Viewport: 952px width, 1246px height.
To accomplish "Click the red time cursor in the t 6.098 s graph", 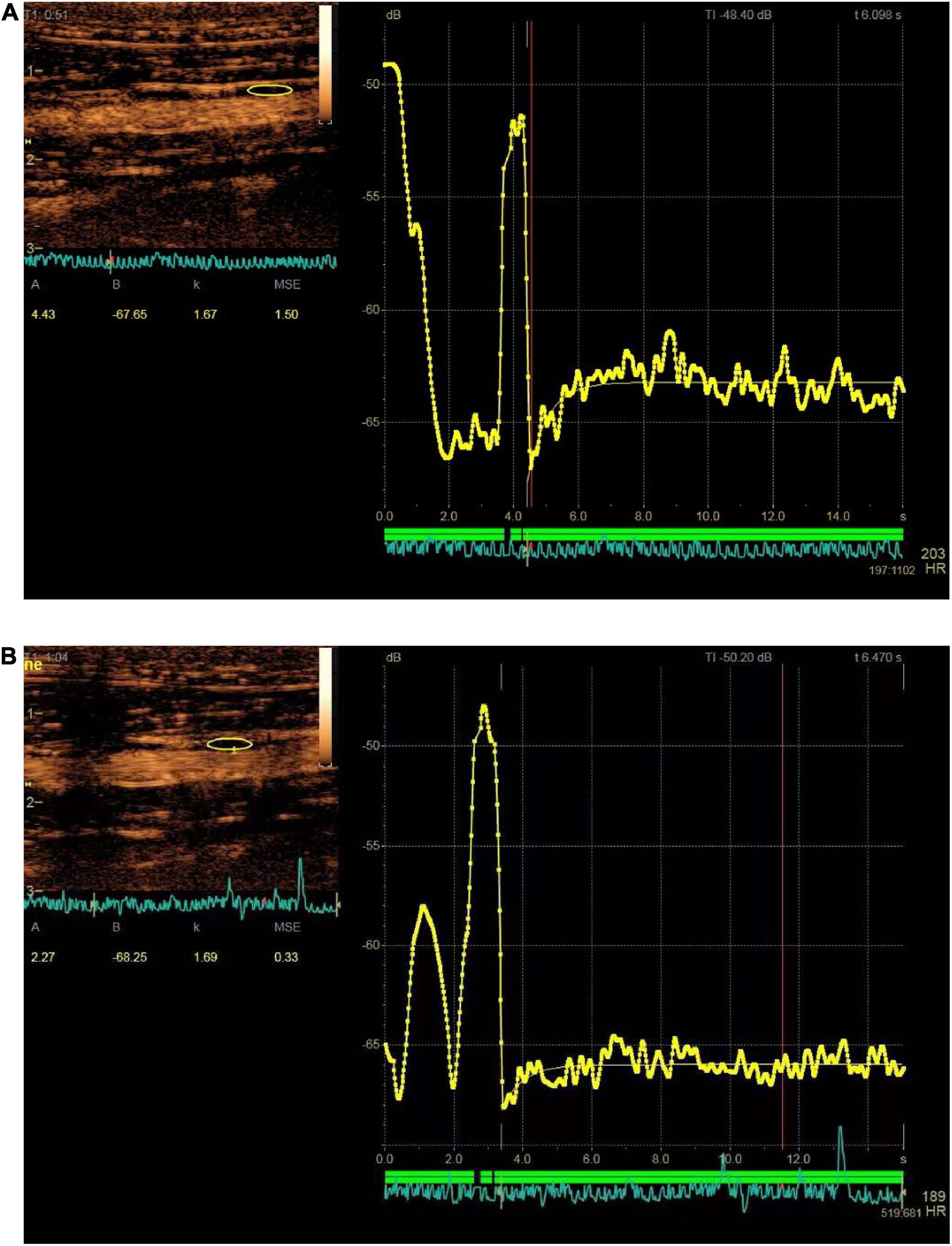I will [x=532, y=264].
